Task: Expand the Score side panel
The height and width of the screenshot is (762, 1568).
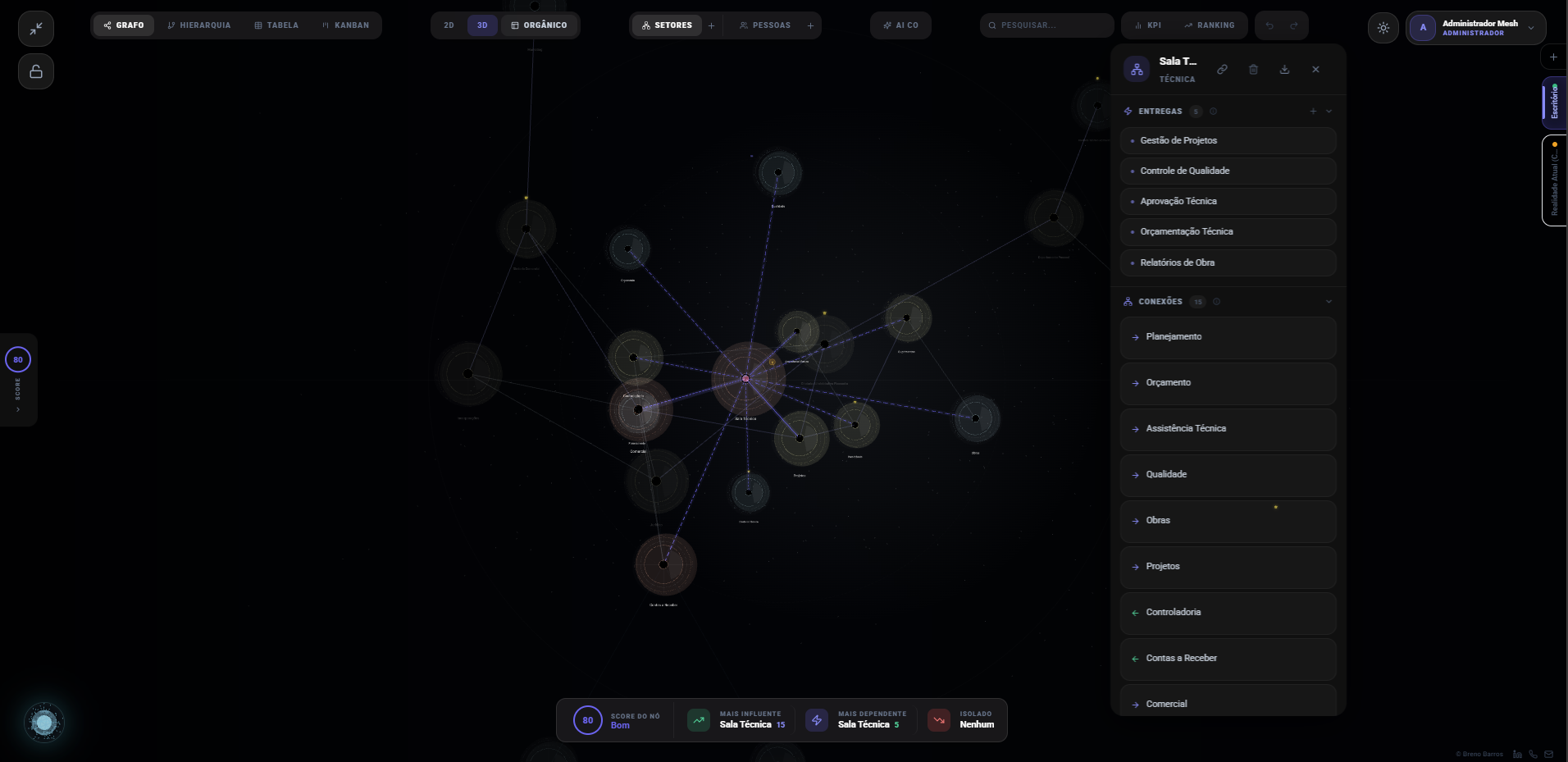Action: (18, 380)
